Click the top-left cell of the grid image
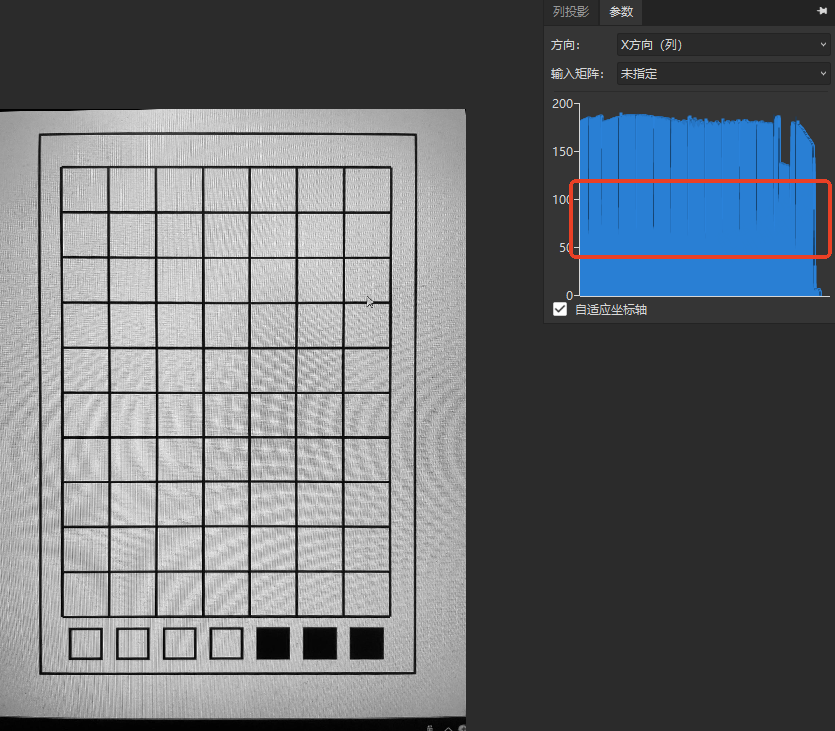The image size is (835, 731). coord(85,190)
